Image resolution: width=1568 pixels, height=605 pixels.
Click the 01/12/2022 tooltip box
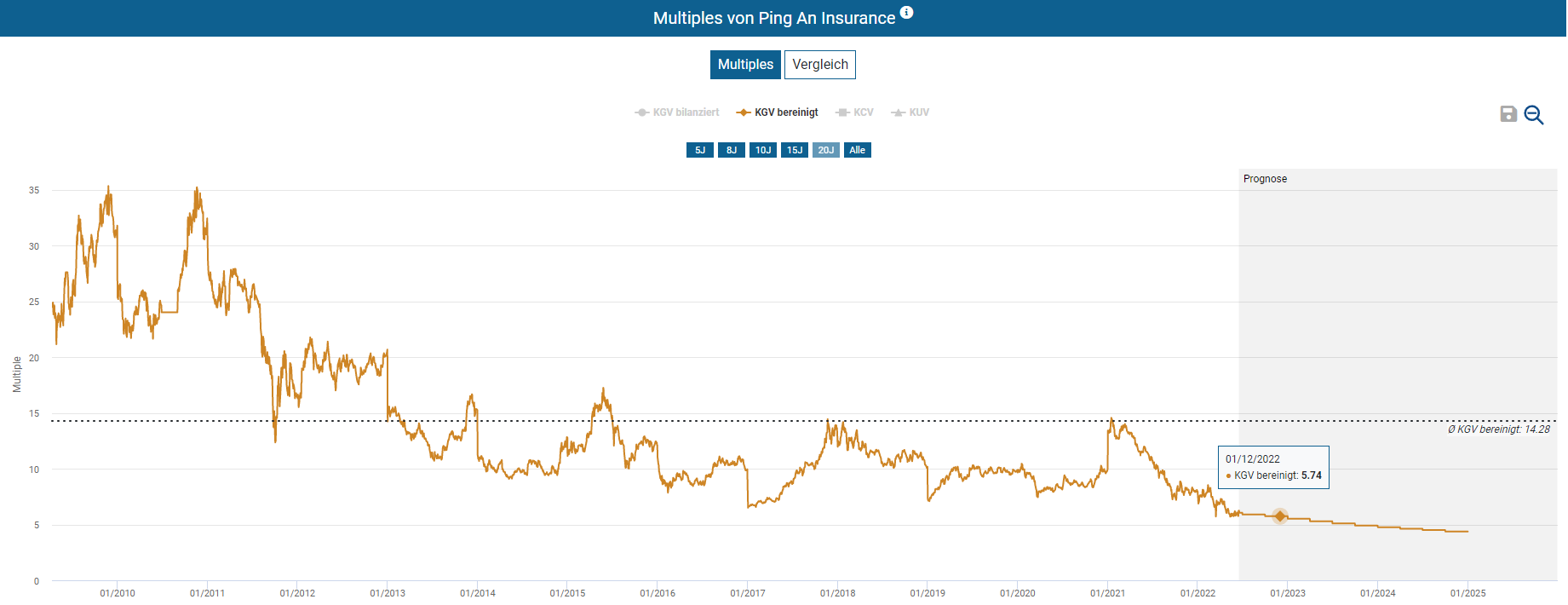coord(1273,467)
